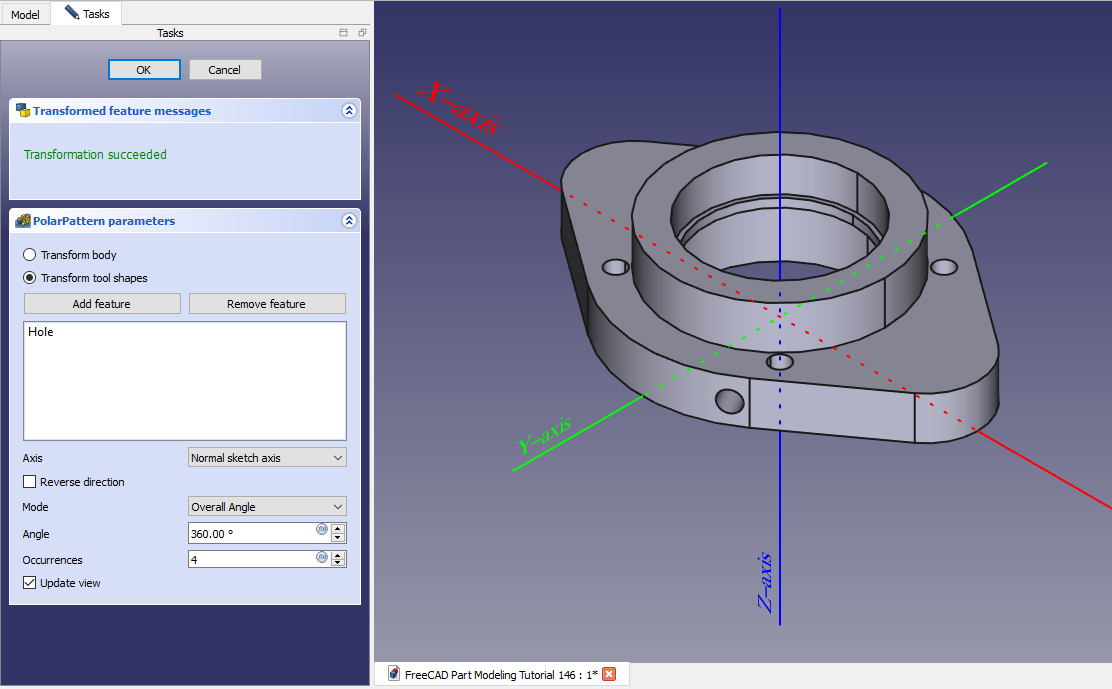The image size is (1112, 689).
Task: Open the Mode dropdown showing Overall Angle
Action: point(267,507)
